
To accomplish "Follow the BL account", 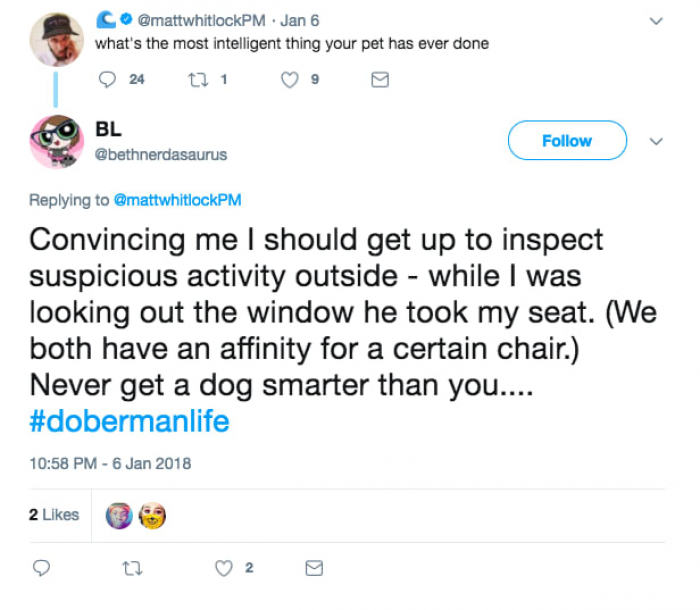I will pyautogui.click(x=566, y=141).
